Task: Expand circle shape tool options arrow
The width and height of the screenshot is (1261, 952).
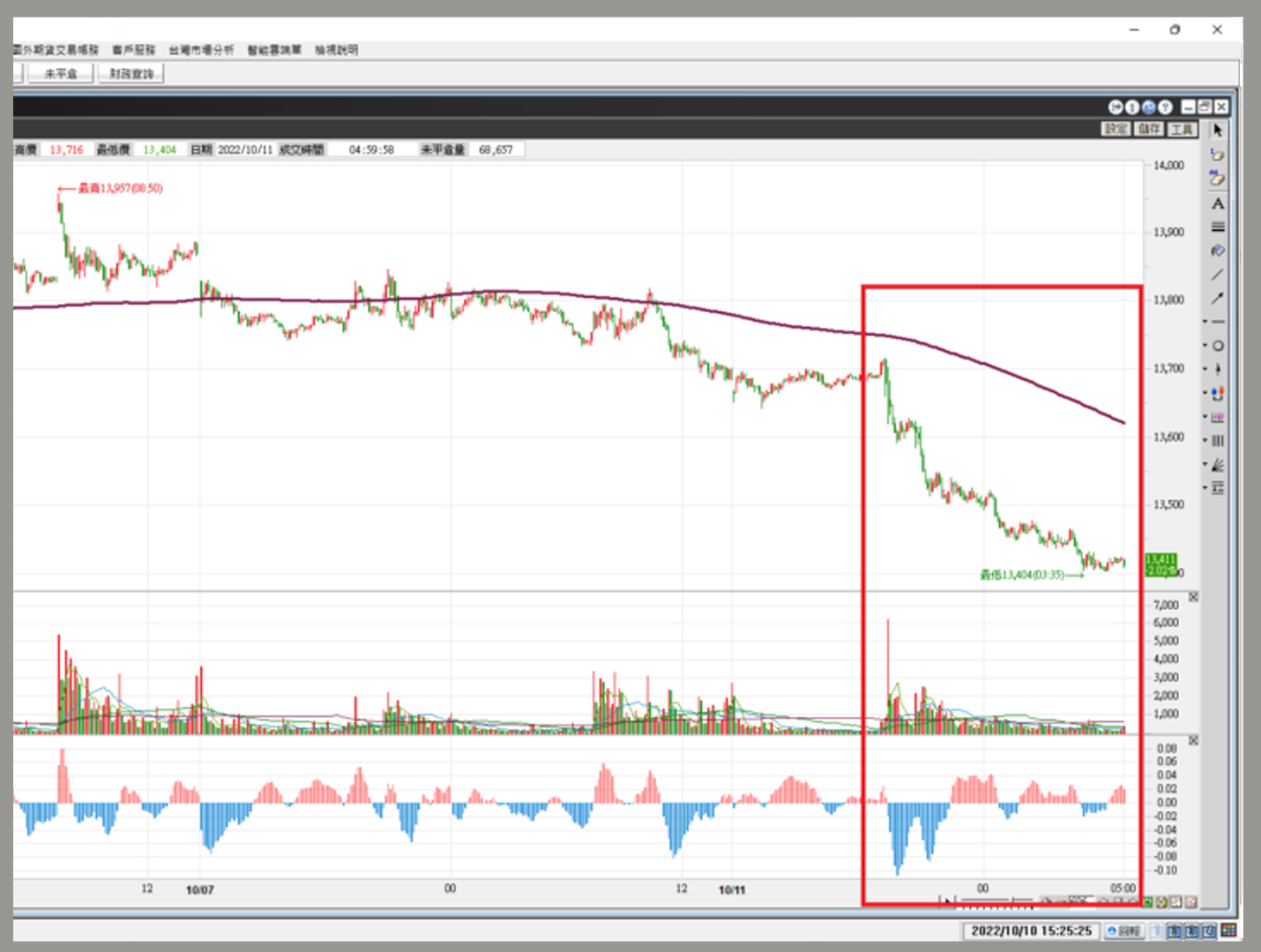Action: pyautogui.click(x=1205, y=346)
